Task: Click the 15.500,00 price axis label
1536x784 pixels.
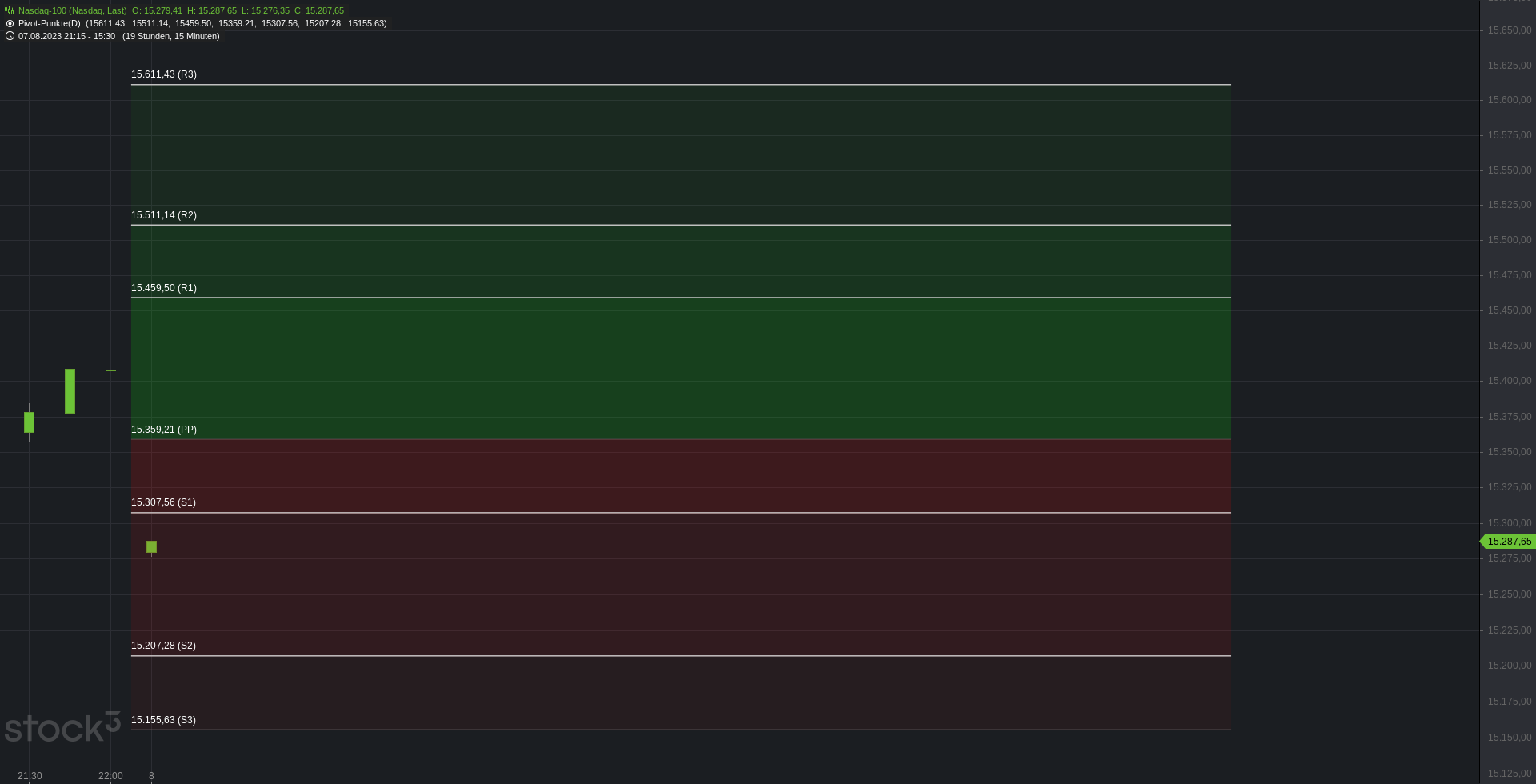Action: point(1510,240)
